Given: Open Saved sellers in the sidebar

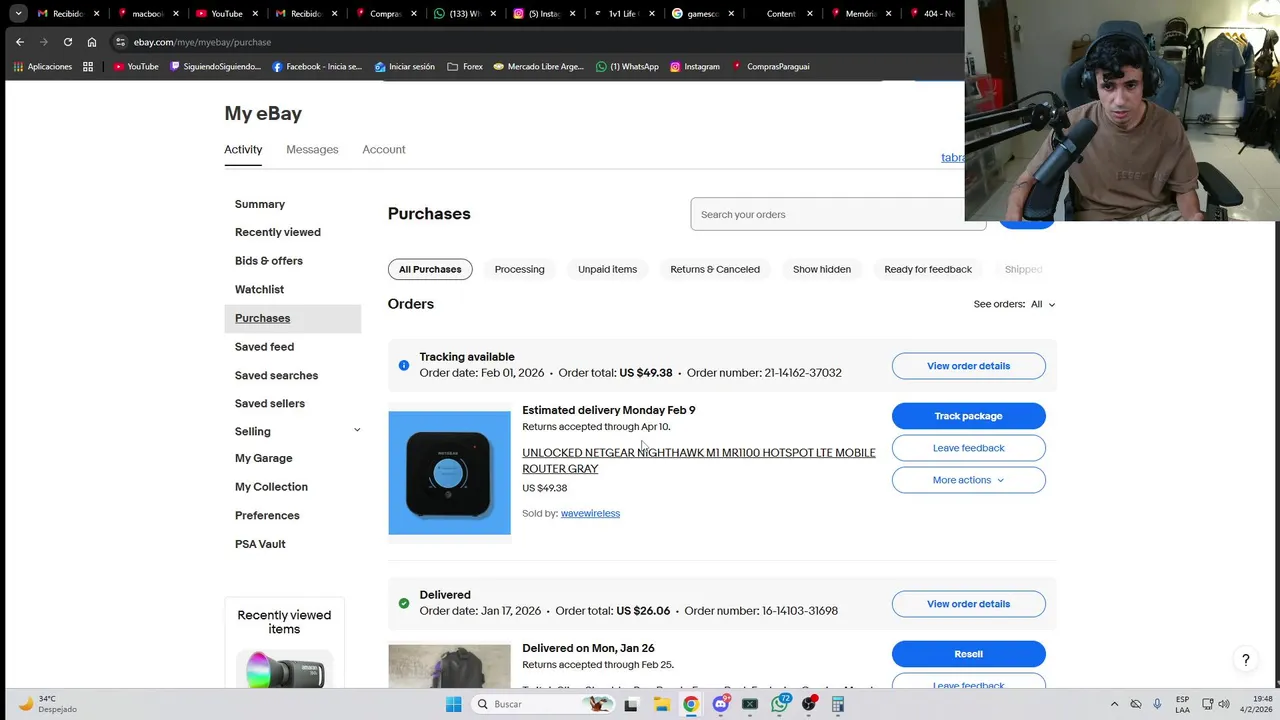Looking at the screenshot, I should click(x=270, y=404).
